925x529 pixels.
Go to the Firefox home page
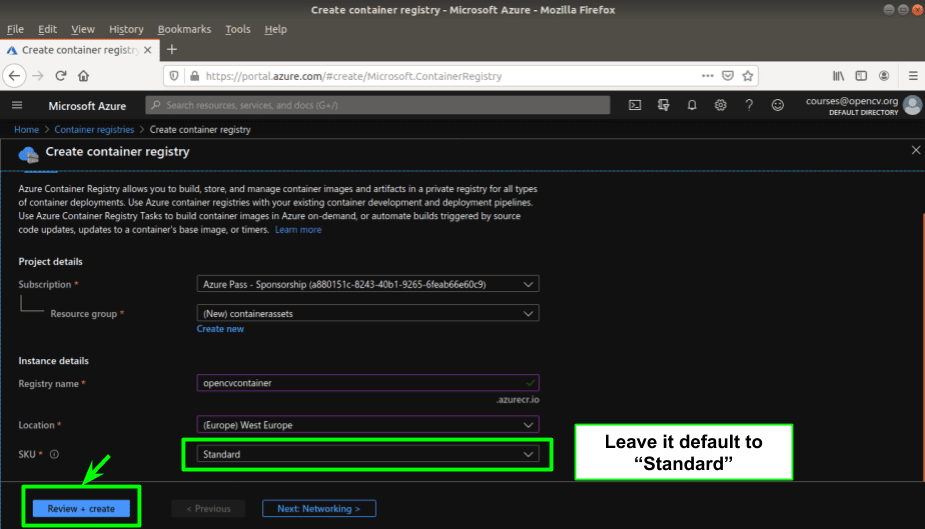coord(84,75)
